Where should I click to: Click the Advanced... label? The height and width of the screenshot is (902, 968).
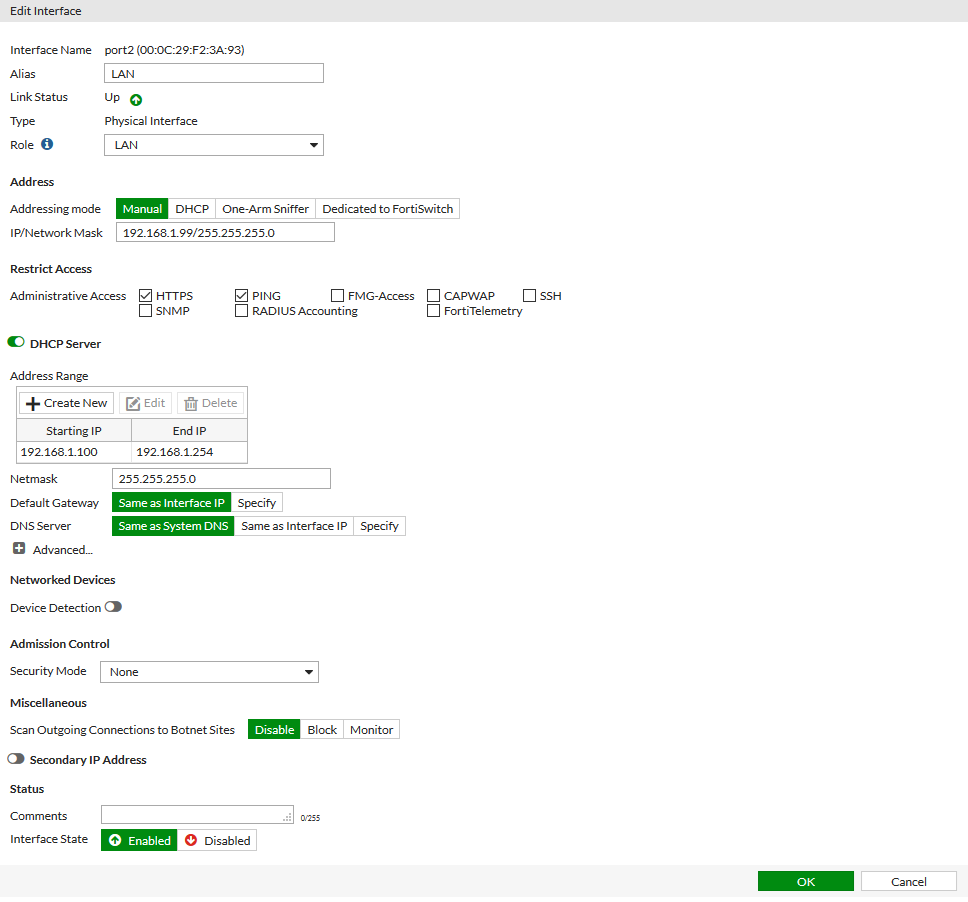(62, 549)
